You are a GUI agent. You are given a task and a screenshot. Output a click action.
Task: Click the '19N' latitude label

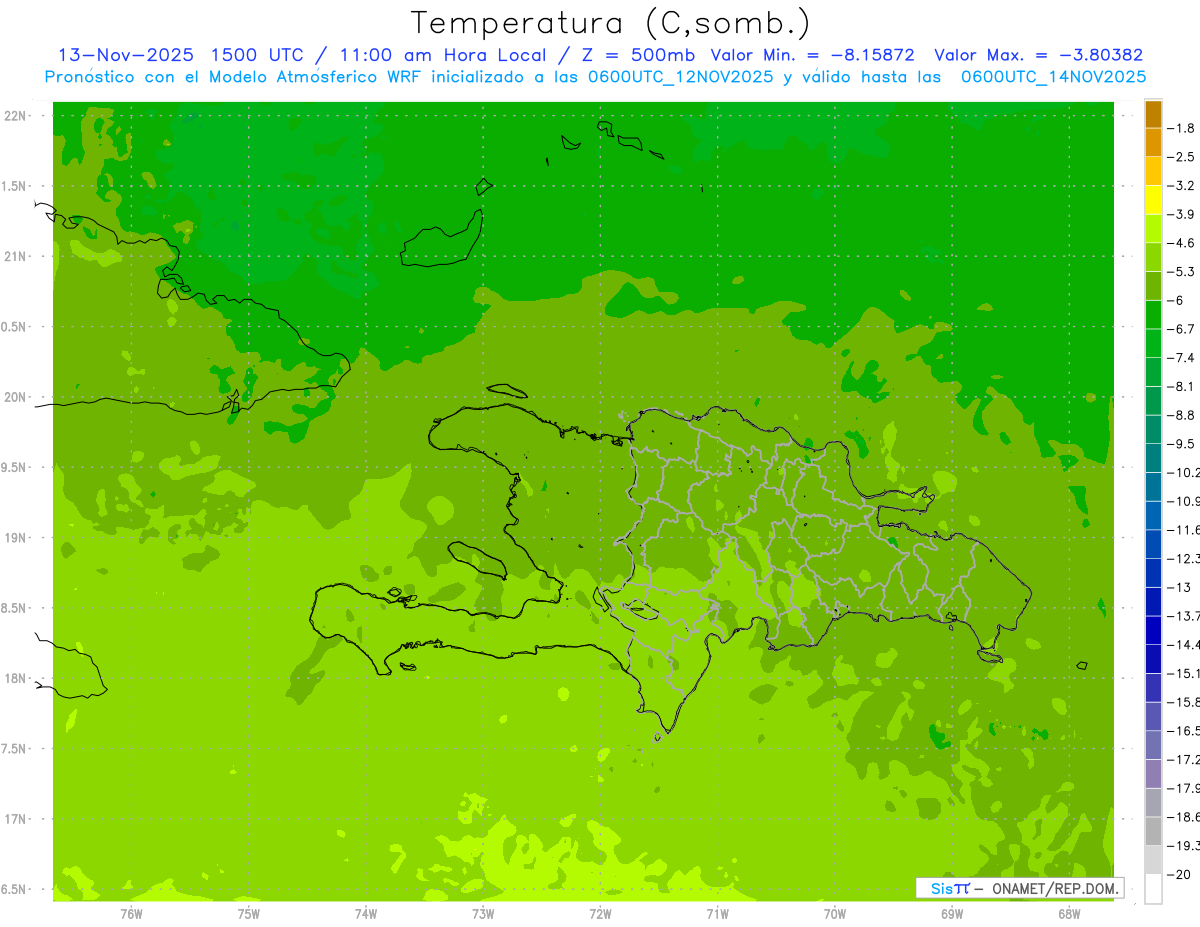[16, 538]
